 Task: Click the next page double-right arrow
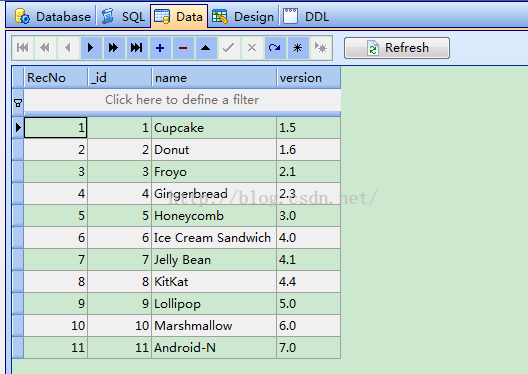pyautogui.click(x=114, y=48)
